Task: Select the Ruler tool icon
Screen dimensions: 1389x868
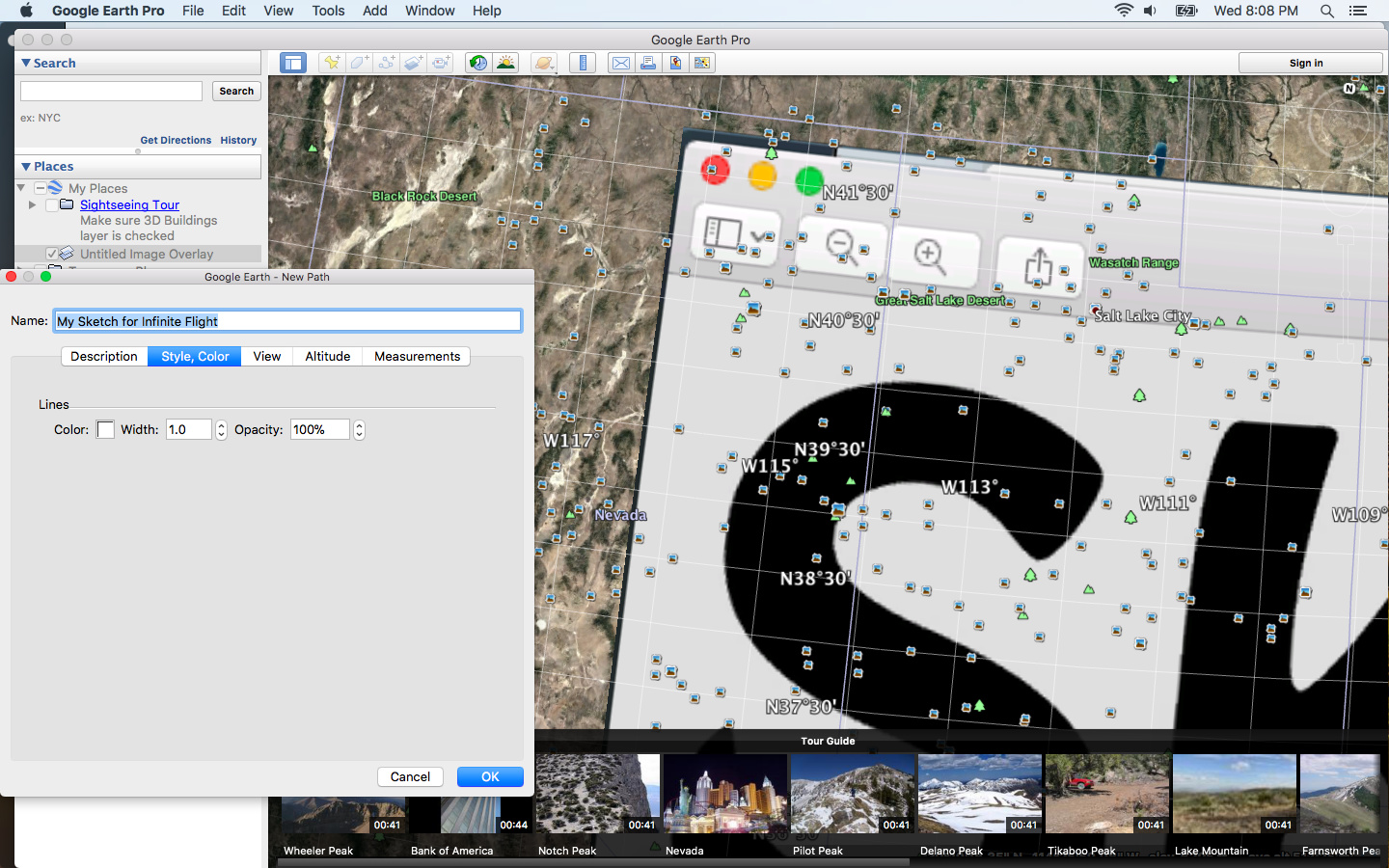Action: click(x=583, y=63)
